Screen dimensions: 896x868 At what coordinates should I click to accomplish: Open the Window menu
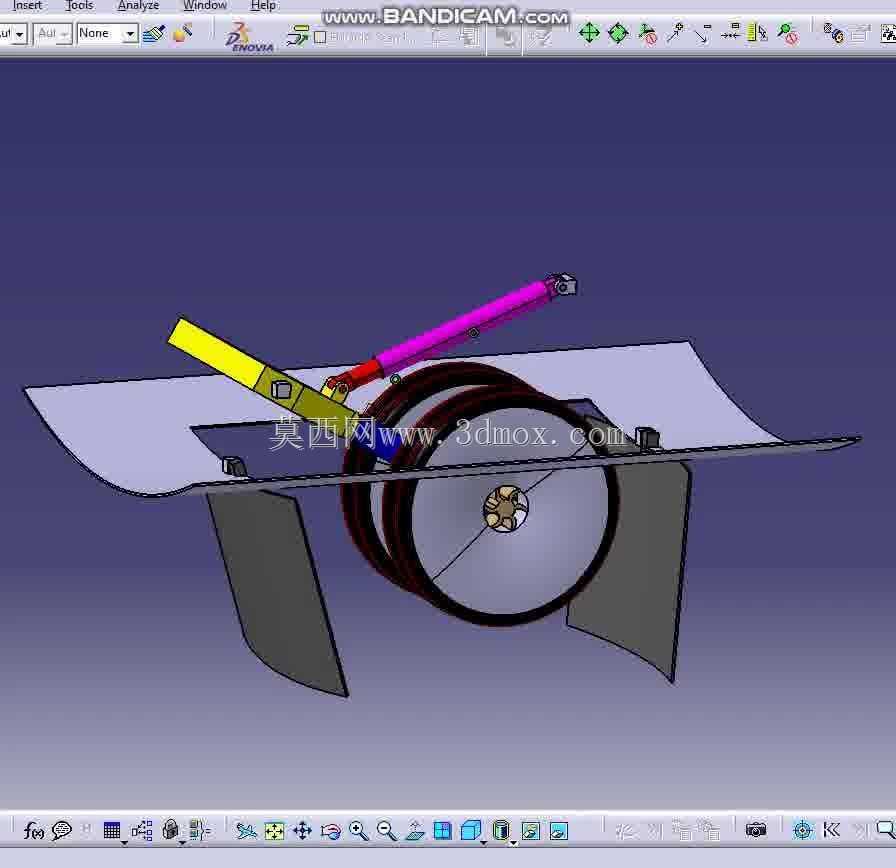pos(205,5)
